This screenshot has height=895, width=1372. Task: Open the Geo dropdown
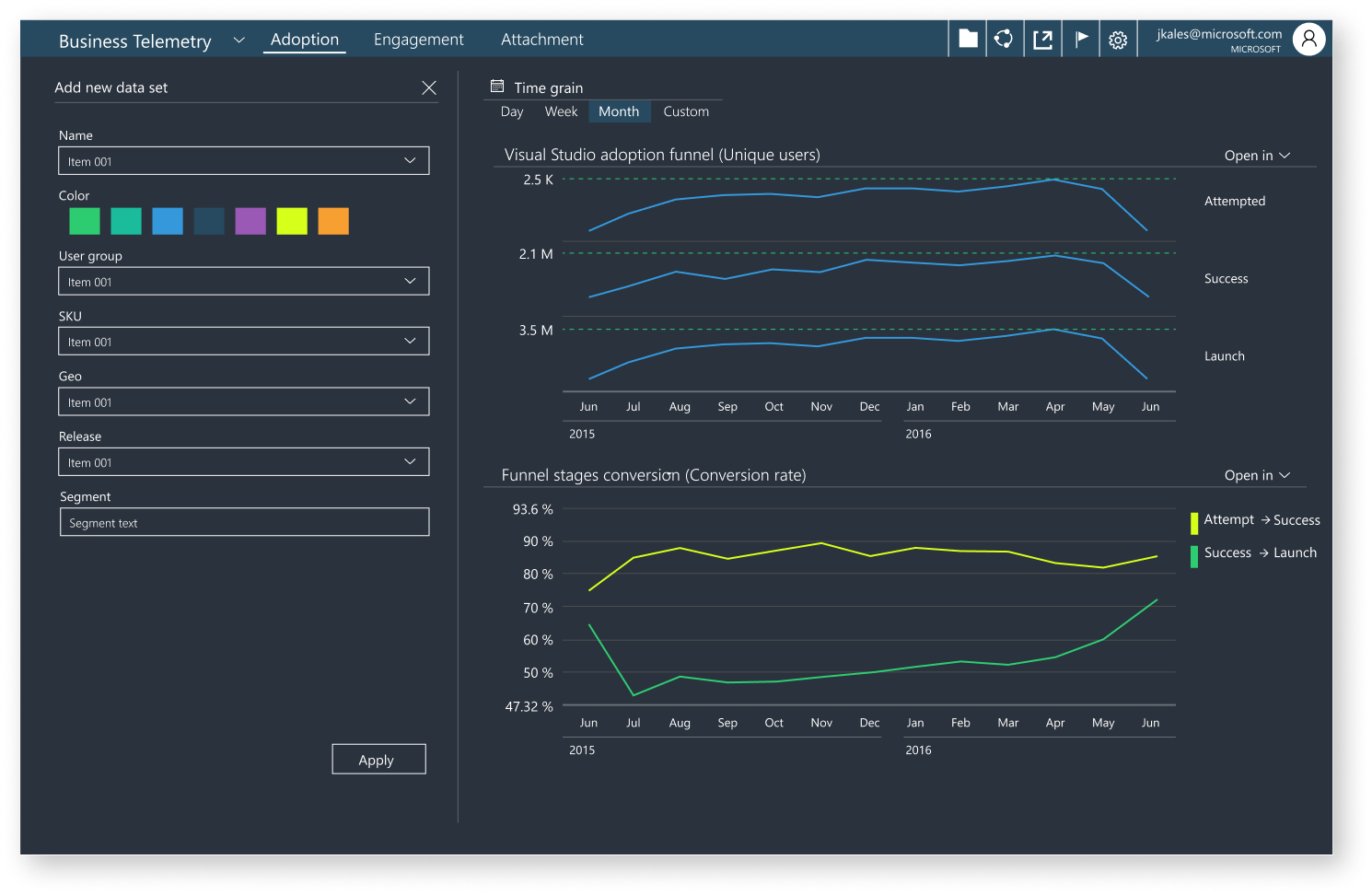click(x=244, y=402)
